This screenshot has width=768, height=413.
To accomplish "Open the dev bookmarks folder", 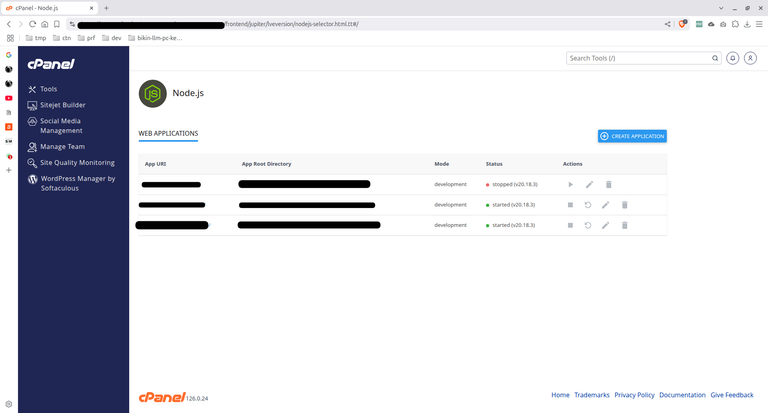I will 112,38.
